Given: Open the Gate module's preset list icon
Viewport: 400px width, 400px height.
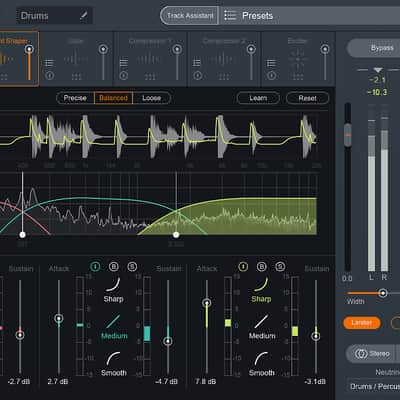Looking at the screenshot, I should point(49,63).
